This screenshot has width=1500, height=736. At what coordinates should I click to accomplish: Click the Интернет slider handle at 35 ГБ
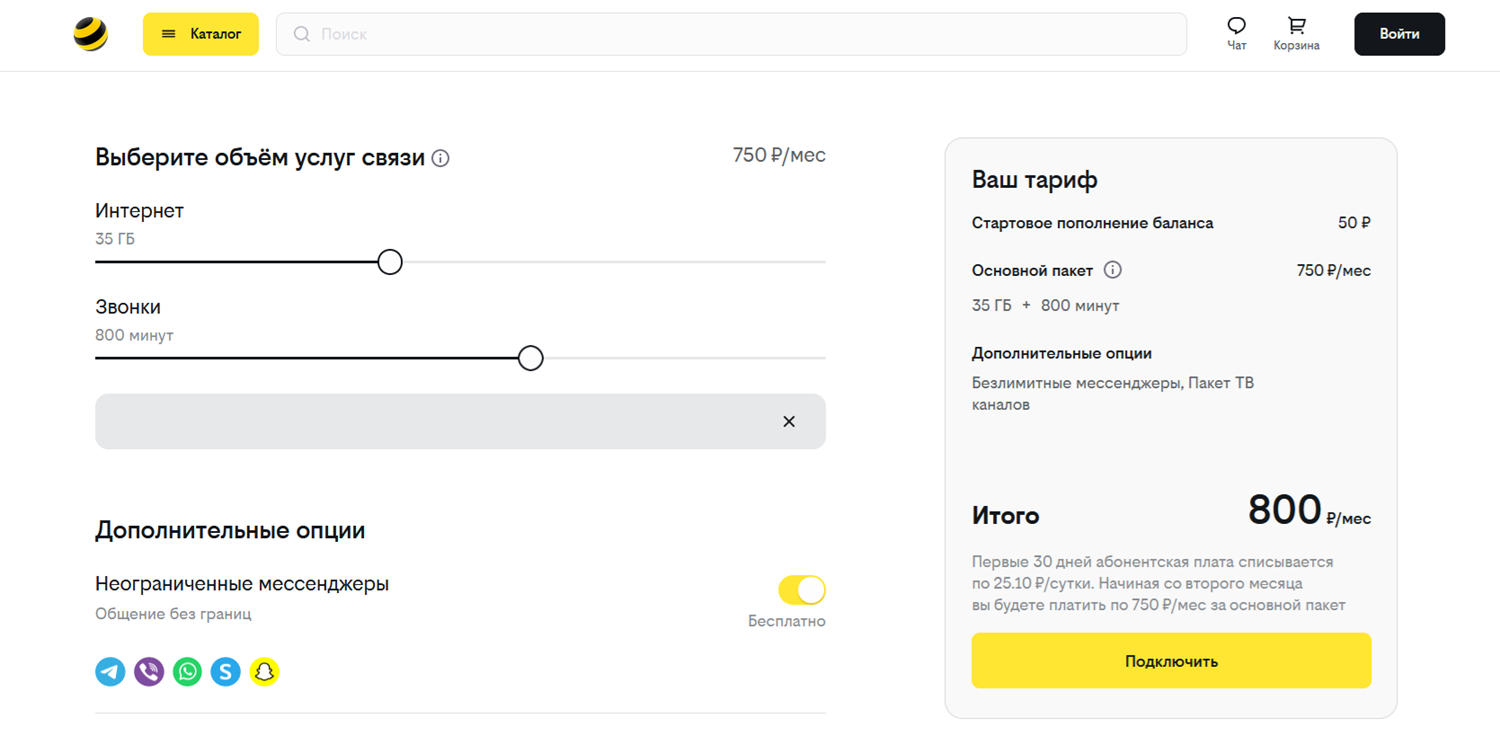390,262
